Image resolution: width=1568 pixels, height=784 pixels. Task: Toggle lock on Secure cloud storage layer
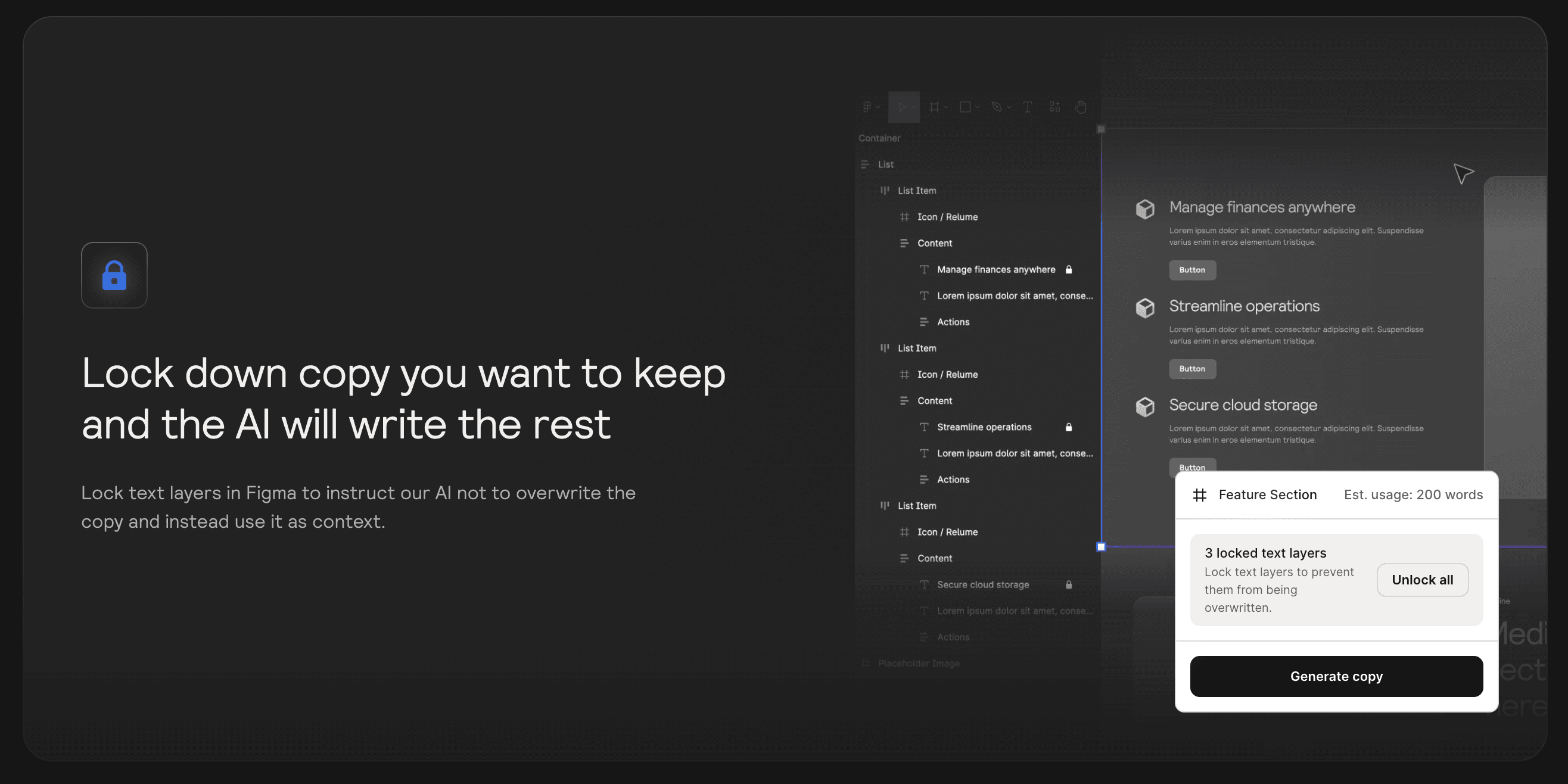tap(1068, 584)
